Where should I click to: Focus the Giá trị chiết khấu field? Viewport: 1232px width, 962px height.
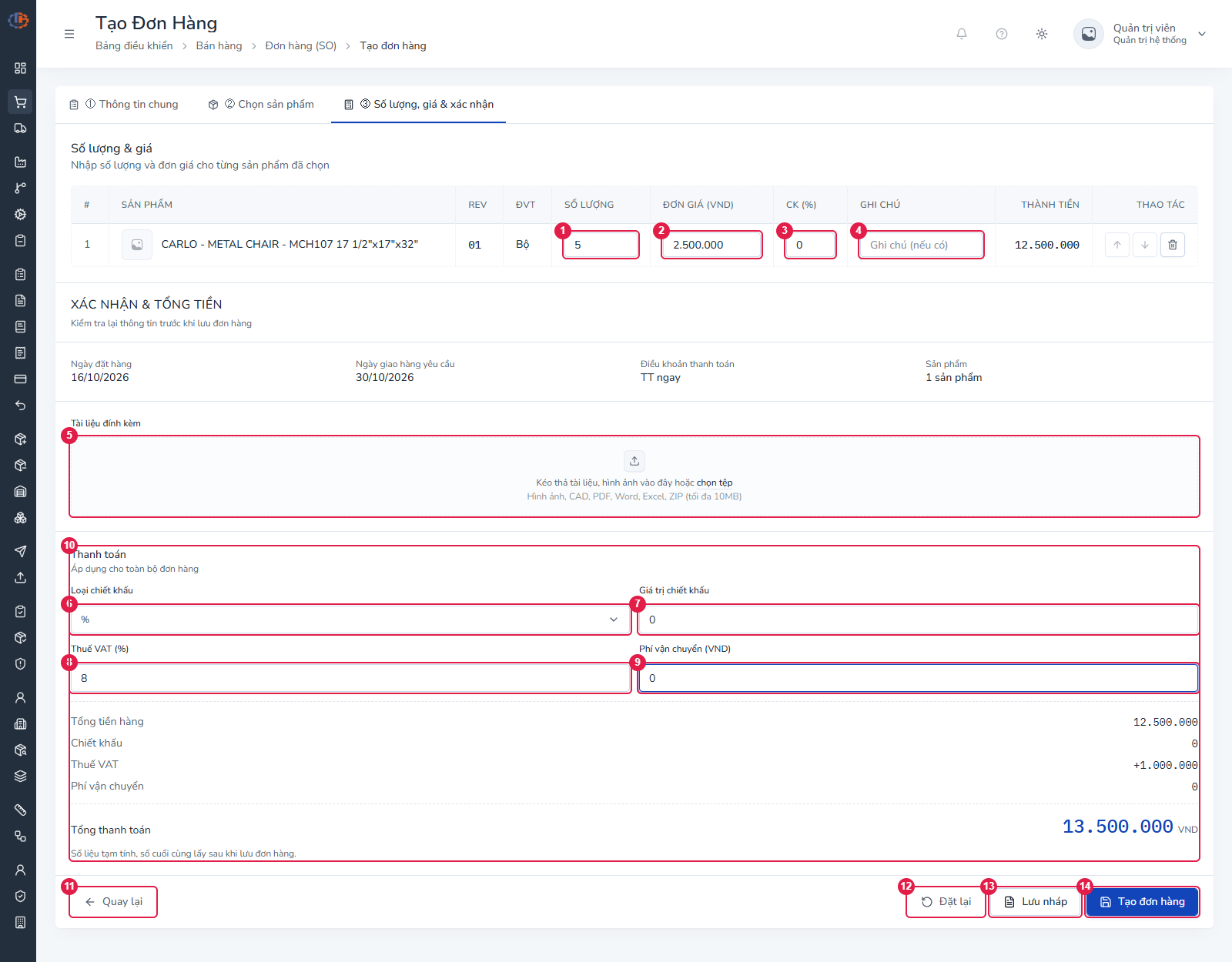[919, 620]
